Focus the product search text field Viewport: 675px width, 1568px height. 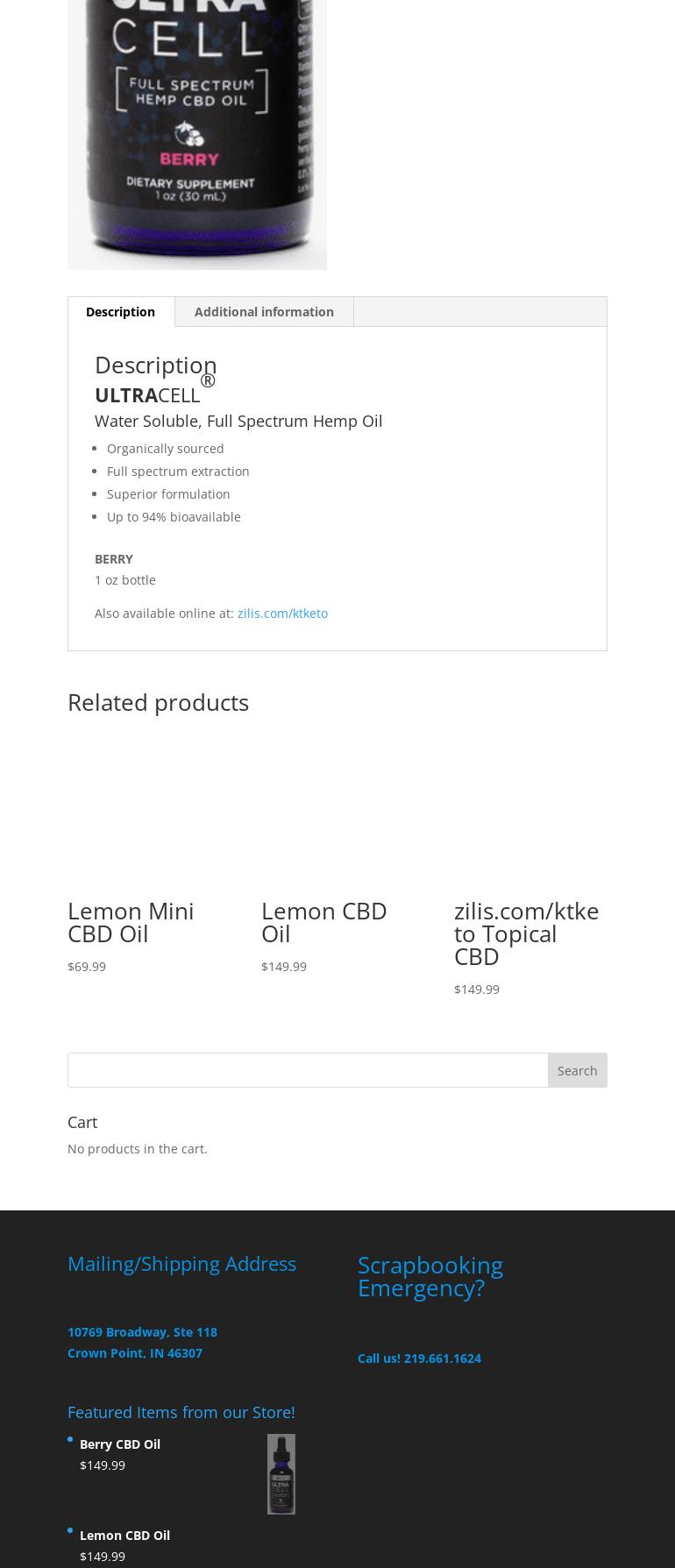[x=308, y=1070]
